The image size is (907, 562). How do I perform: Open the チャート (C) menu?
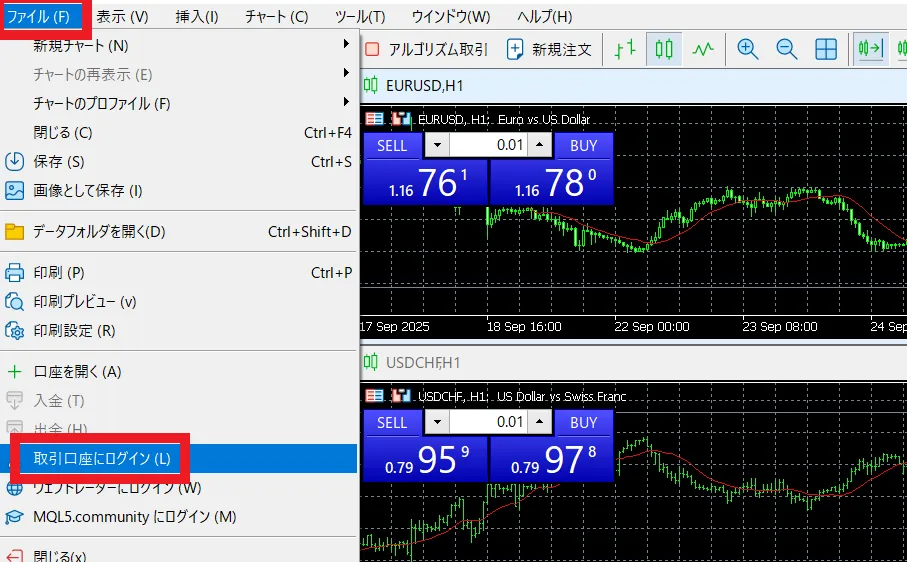click(277, 16)
